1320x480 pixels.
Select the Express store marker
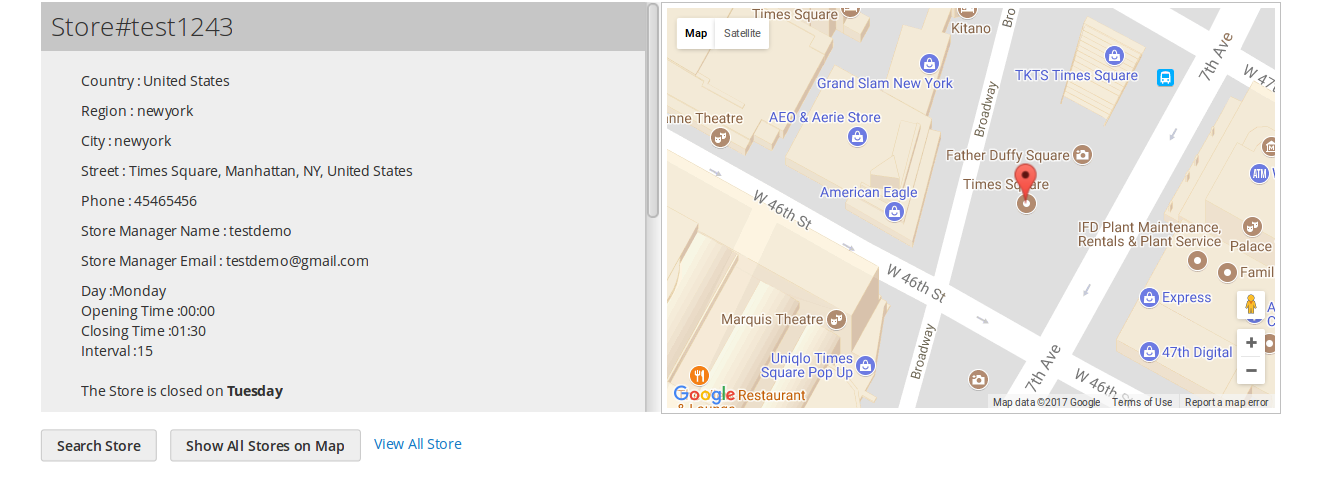pyautogui.click(x=1149, y=297)
